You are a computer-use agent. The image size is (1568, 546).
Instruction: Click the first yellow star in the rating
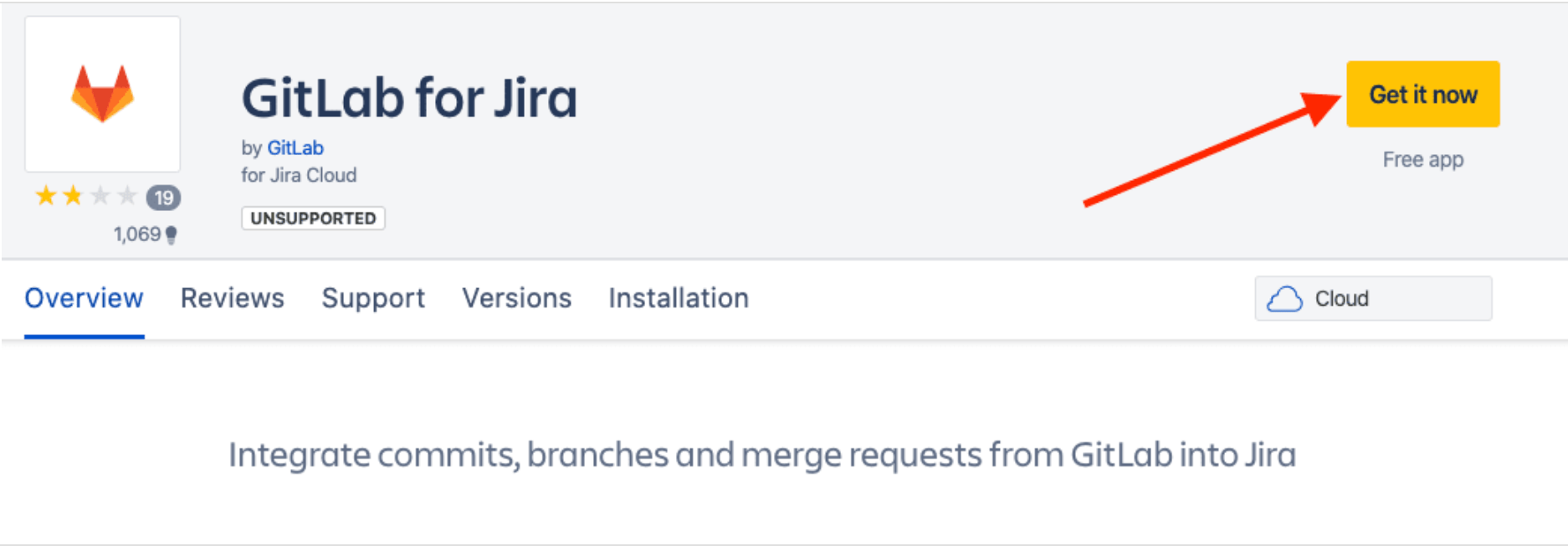[48, 195]
